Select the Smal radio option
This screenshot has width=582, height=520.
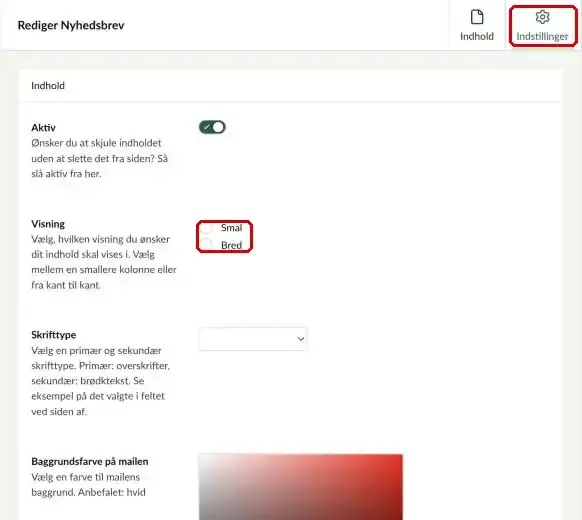point(206,228)
